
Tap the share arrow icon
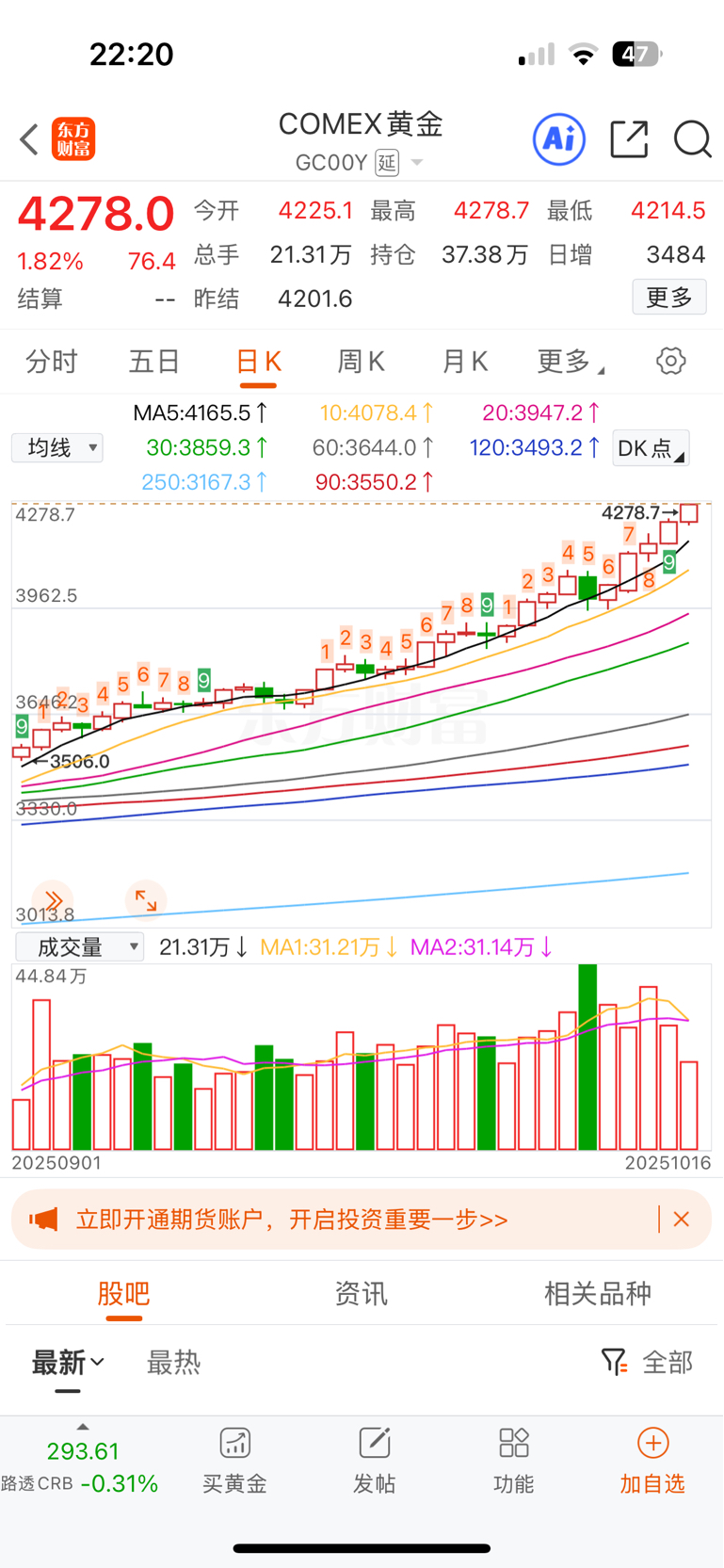[629, 139]
